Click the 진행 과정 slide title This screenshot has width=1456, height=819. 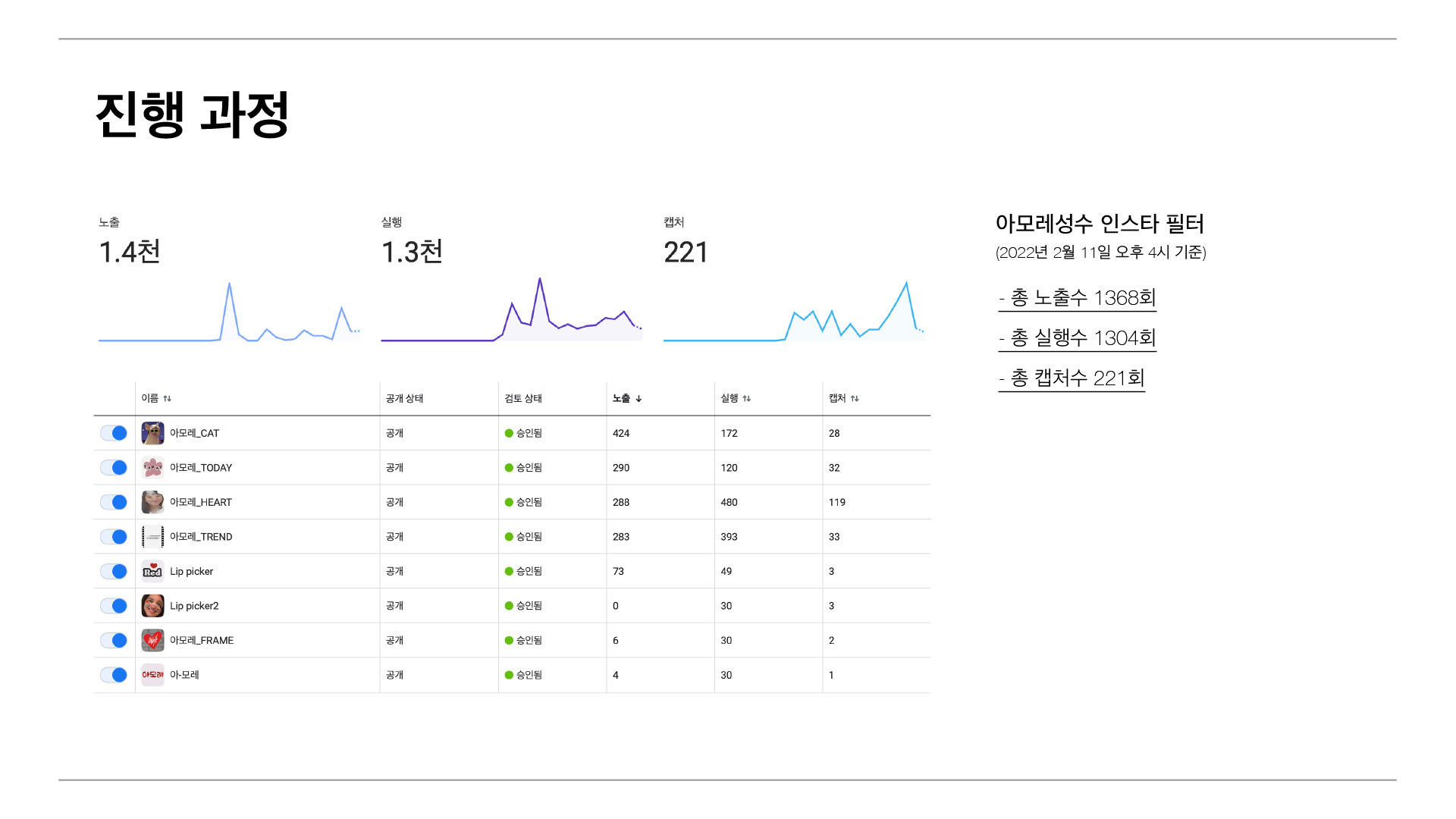(x=192, y=115)
